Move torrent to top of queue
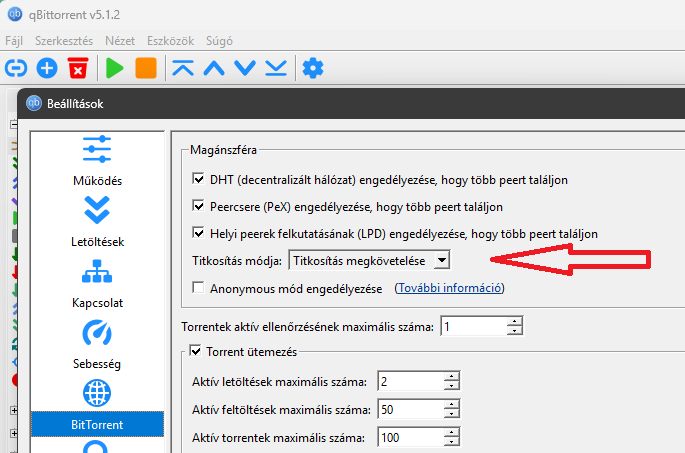Image resolution: width=685 pixels, height=453 pixels. pos(183,68)
